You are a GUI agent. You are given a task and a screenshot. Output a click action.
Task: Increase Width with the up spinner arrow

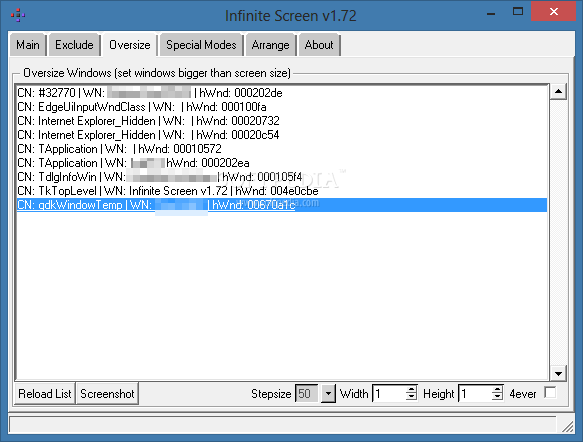pyautogui.click(x=411, y=389)
